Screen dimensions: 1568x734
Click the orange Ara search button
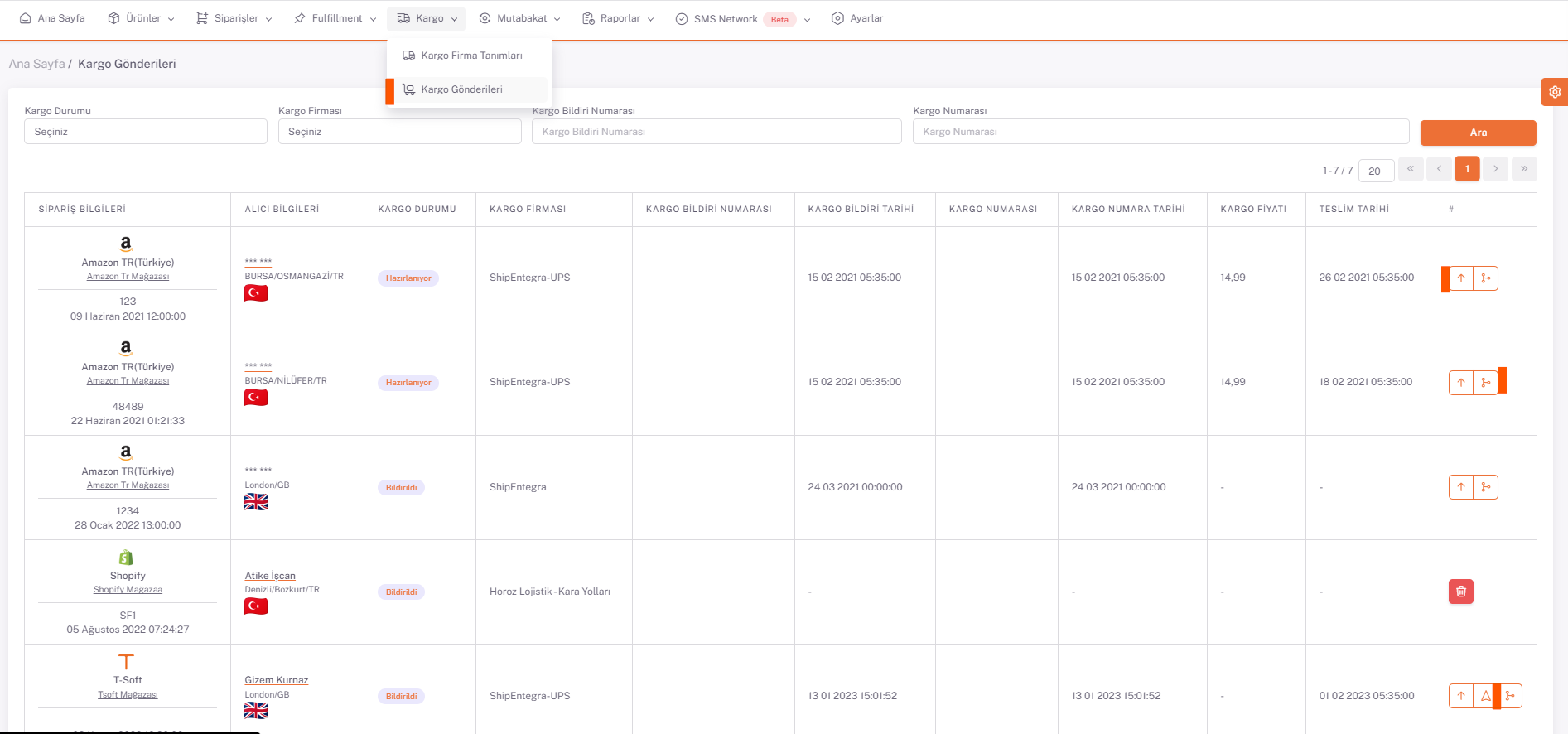tap(1479, 133)
